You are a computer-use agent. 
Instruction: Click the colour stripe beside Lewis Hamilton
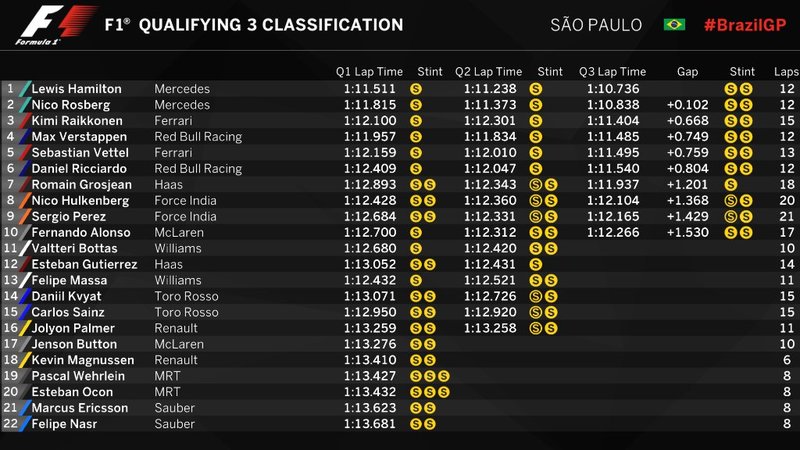coord(26,89)
